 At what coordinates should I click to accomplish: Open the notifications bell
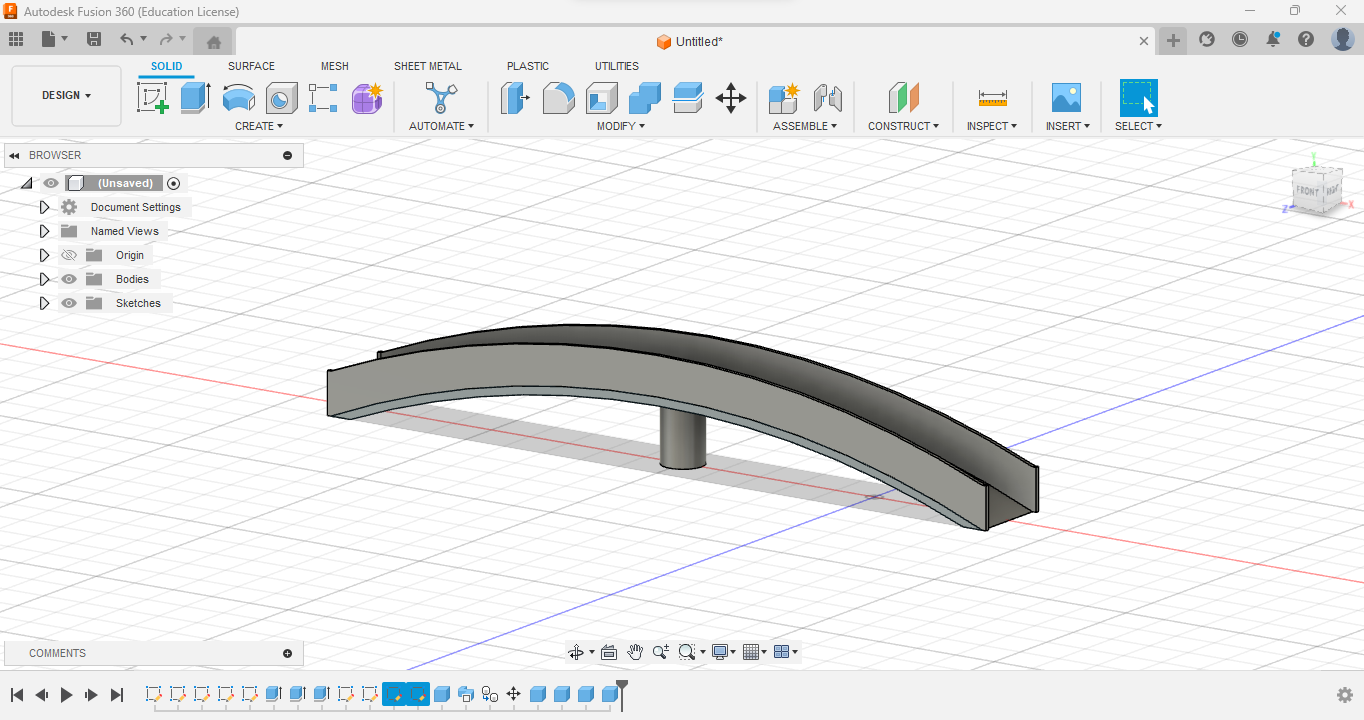pyautogui.click(x=1273, y=39)
